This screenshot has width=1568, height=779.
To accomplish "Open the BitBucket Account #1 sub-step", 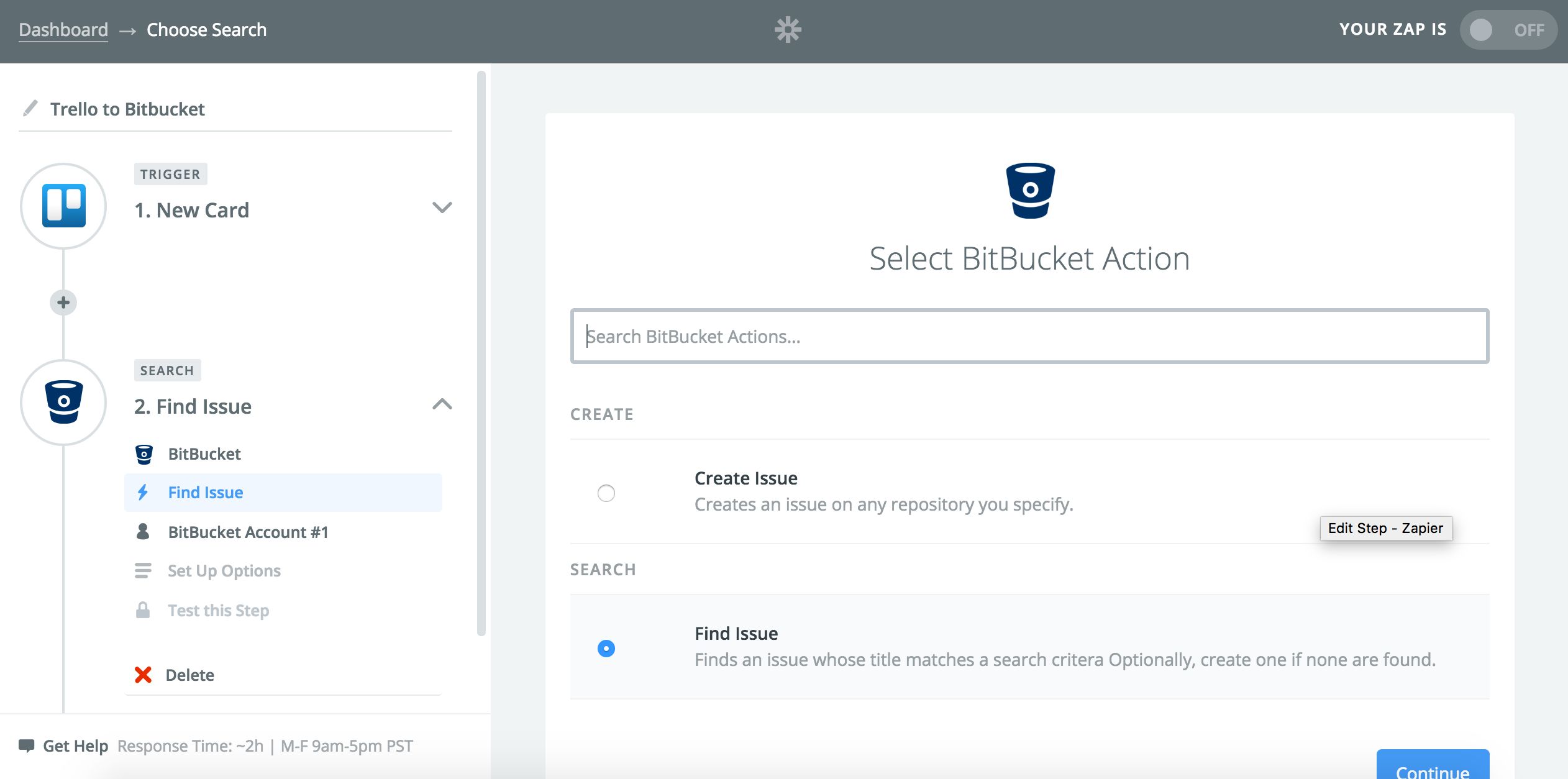I will [x=248, y=532].
